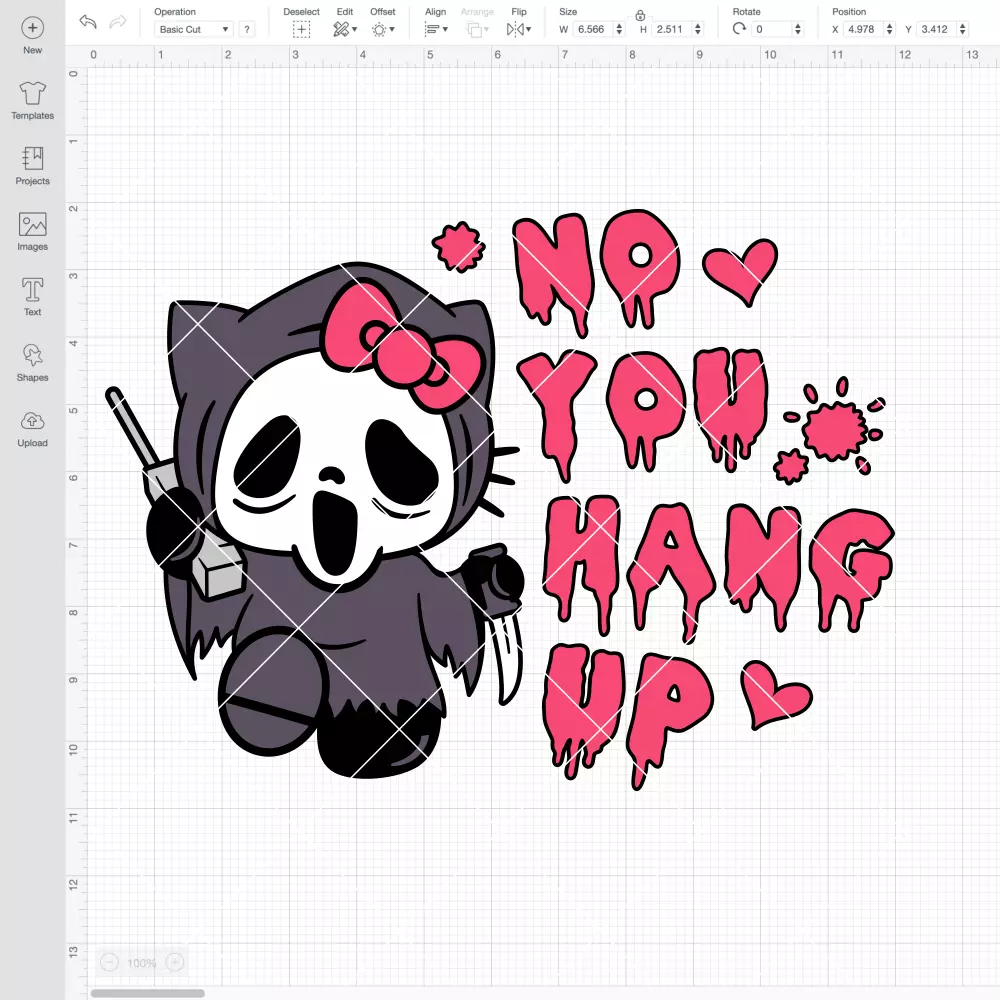Click the Height size field
This screenshot has height=1000, width=1000.
click(672, 29)
